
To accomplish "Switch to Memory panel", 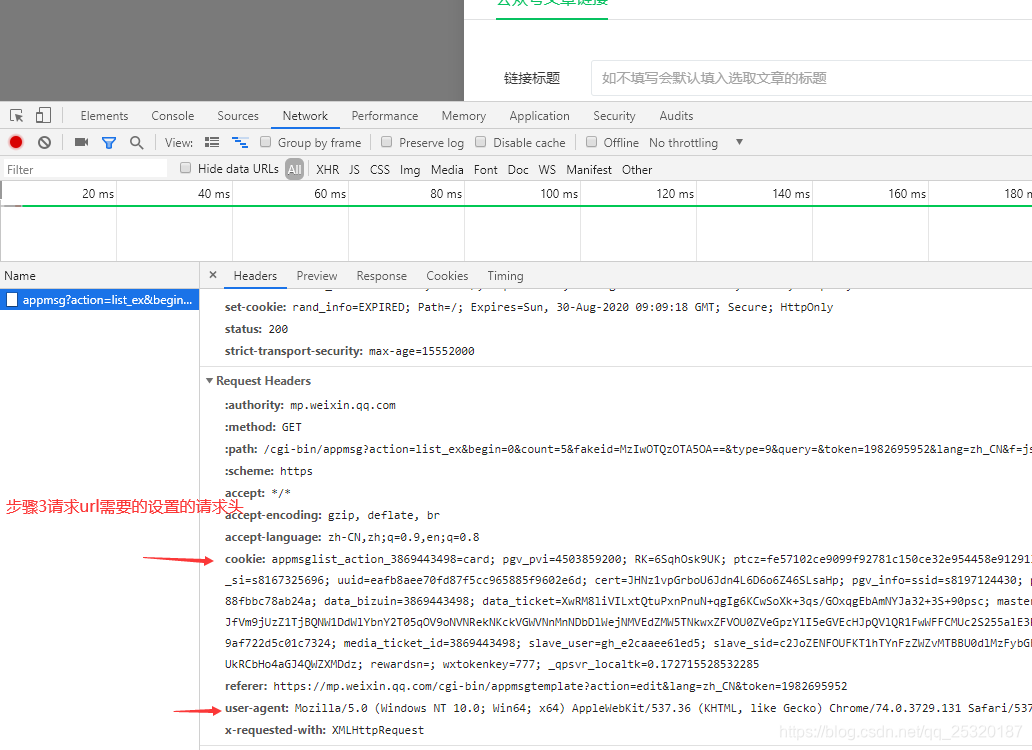I will (463, 116).
